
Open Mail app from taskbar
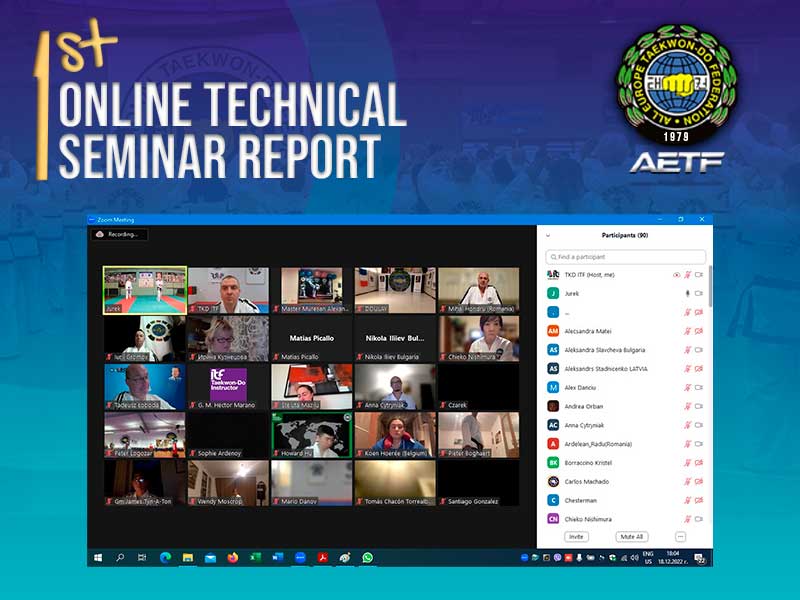210,558
